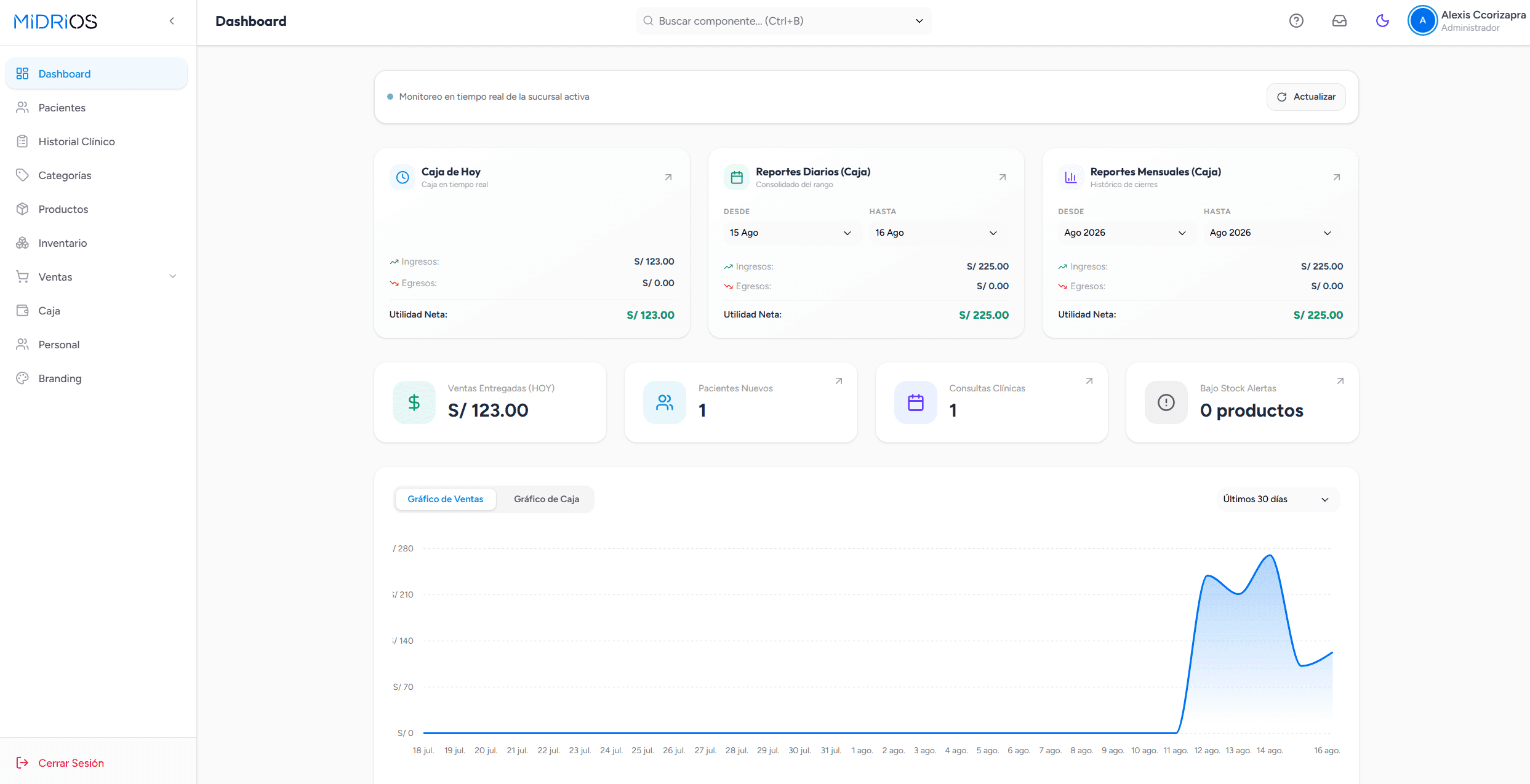Click the MiDRiOS logo

(55, 22)
